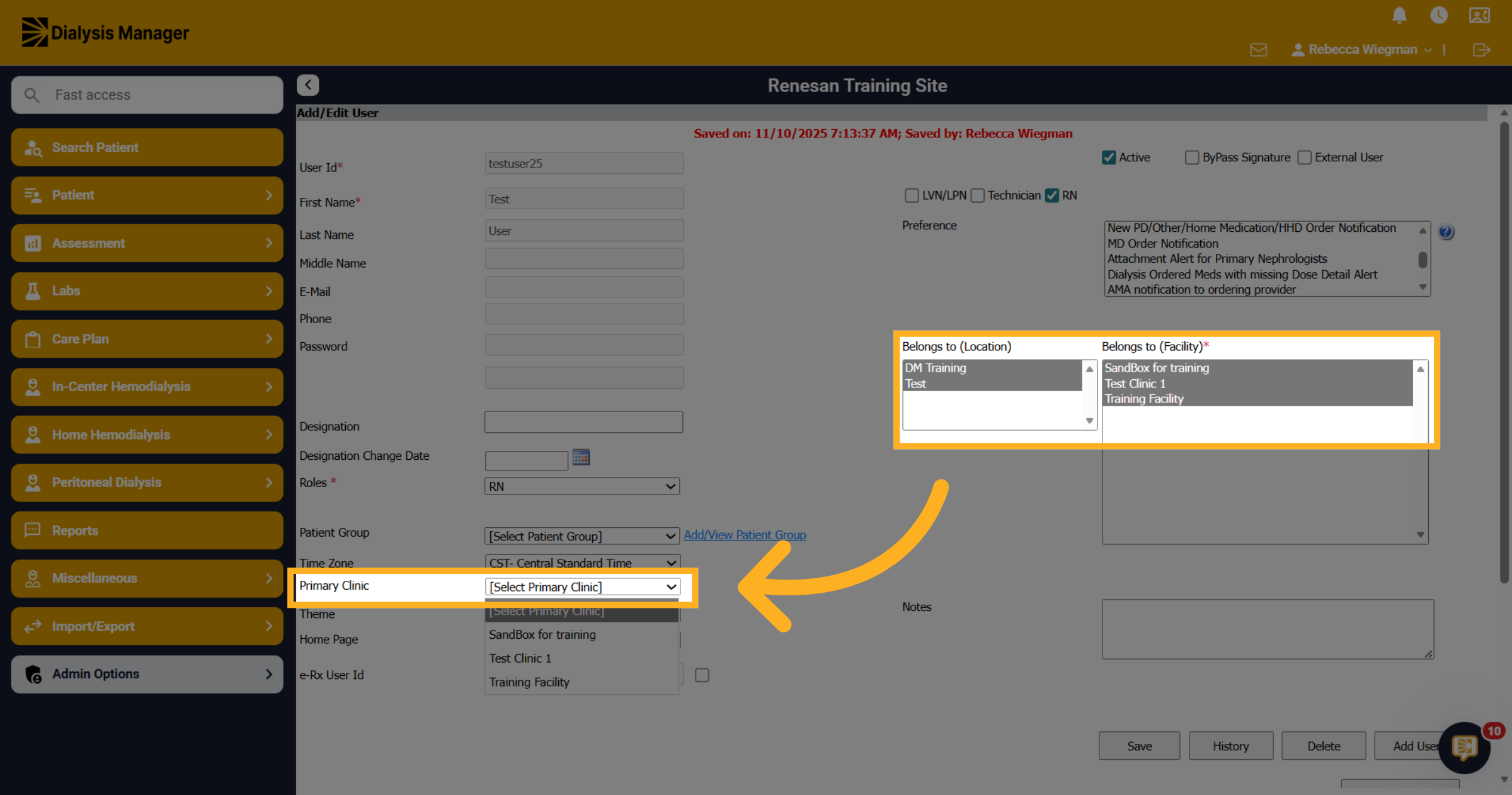Open the chat widget with 10 badge

point(1465,748)
